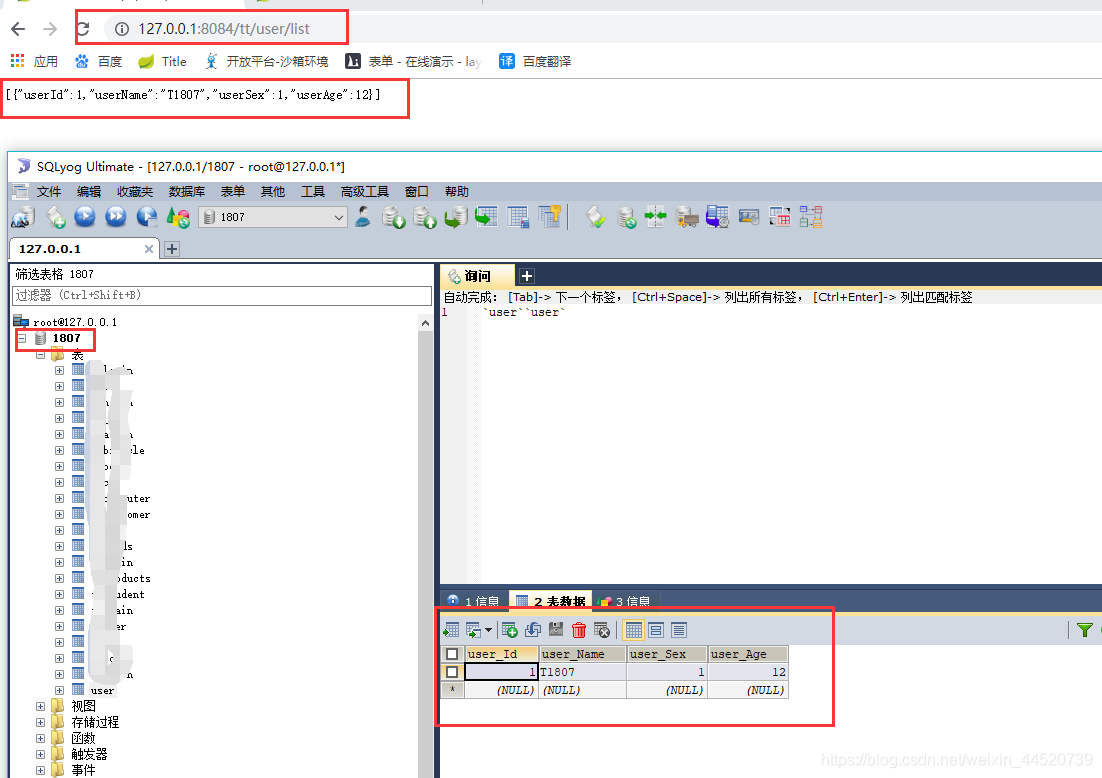Open the Query Builder grid icon
1102x778 pixels.
tap(779, 217)
